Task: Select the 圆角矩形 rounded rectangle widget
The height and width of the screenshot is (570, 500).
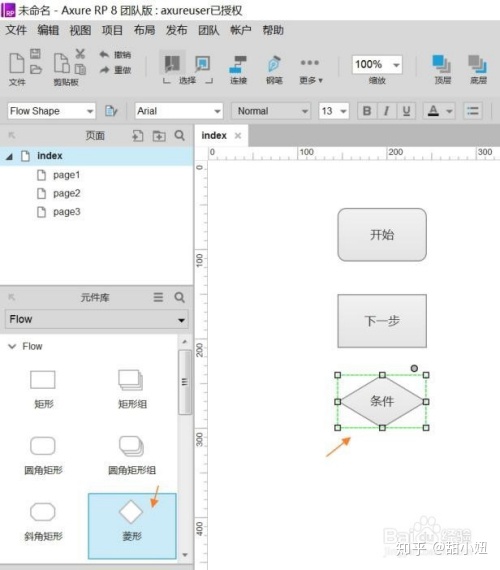Action: tap(43, 456)
